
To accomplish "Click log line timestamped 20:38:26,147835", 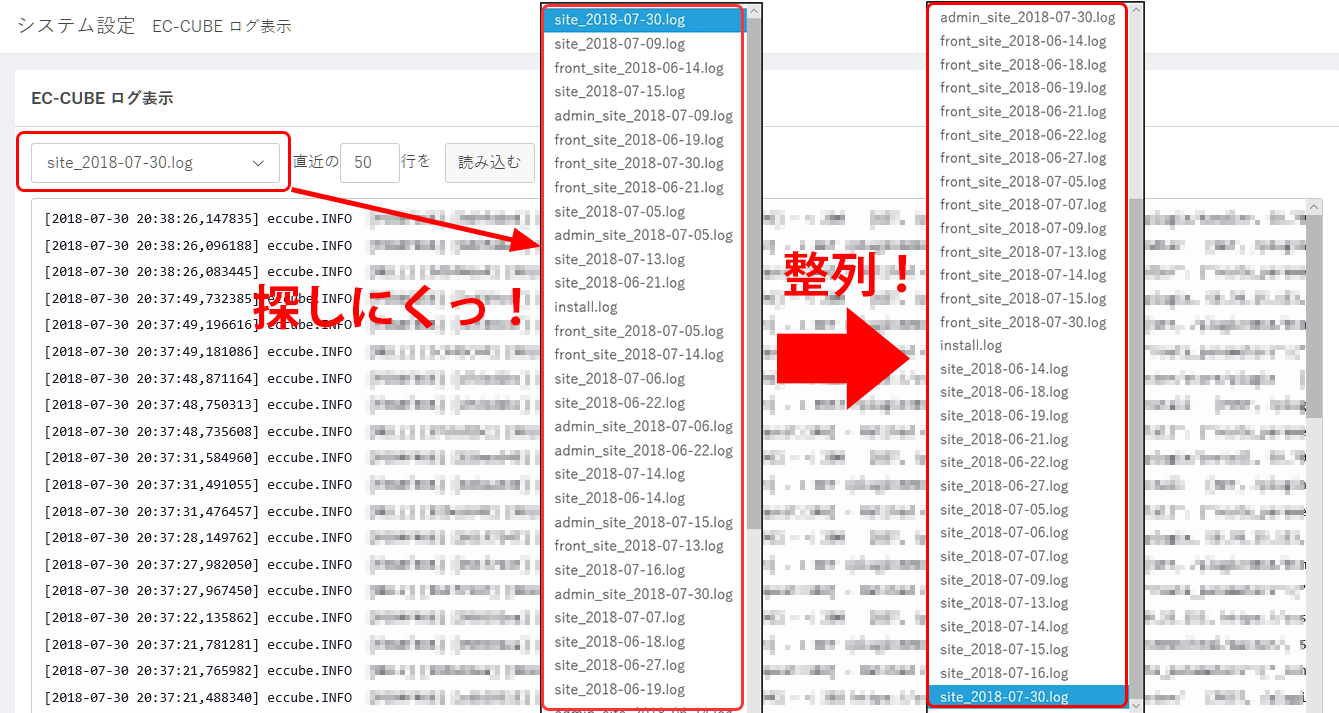I will (198, 217).
